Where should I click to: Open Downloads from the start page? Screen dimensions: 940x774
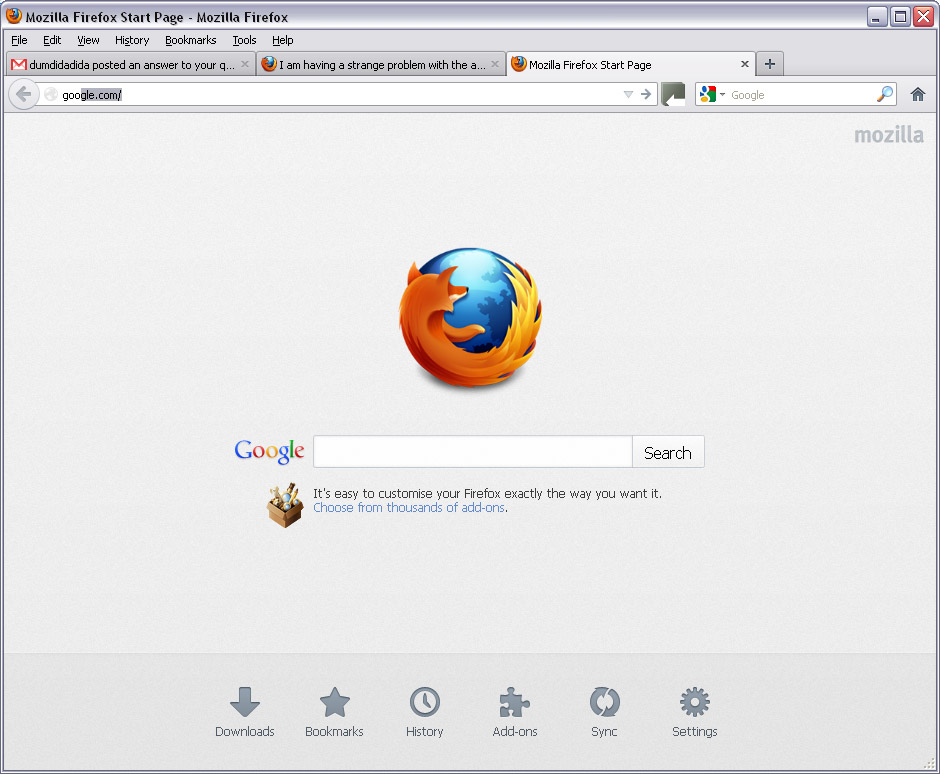point(245,712)
